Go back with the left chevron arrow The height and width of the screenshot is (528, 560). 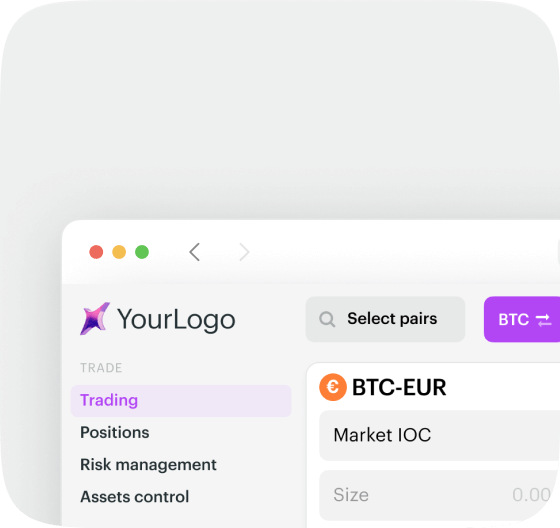point(195,252)
